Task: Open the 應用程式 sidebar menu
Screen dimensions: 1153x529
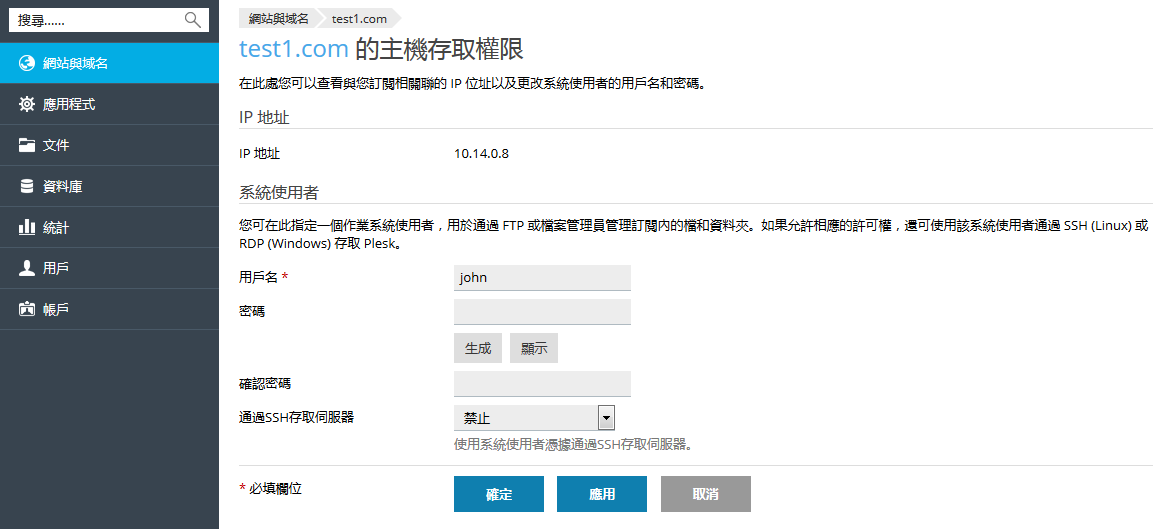Action: (x=110, y=104)
